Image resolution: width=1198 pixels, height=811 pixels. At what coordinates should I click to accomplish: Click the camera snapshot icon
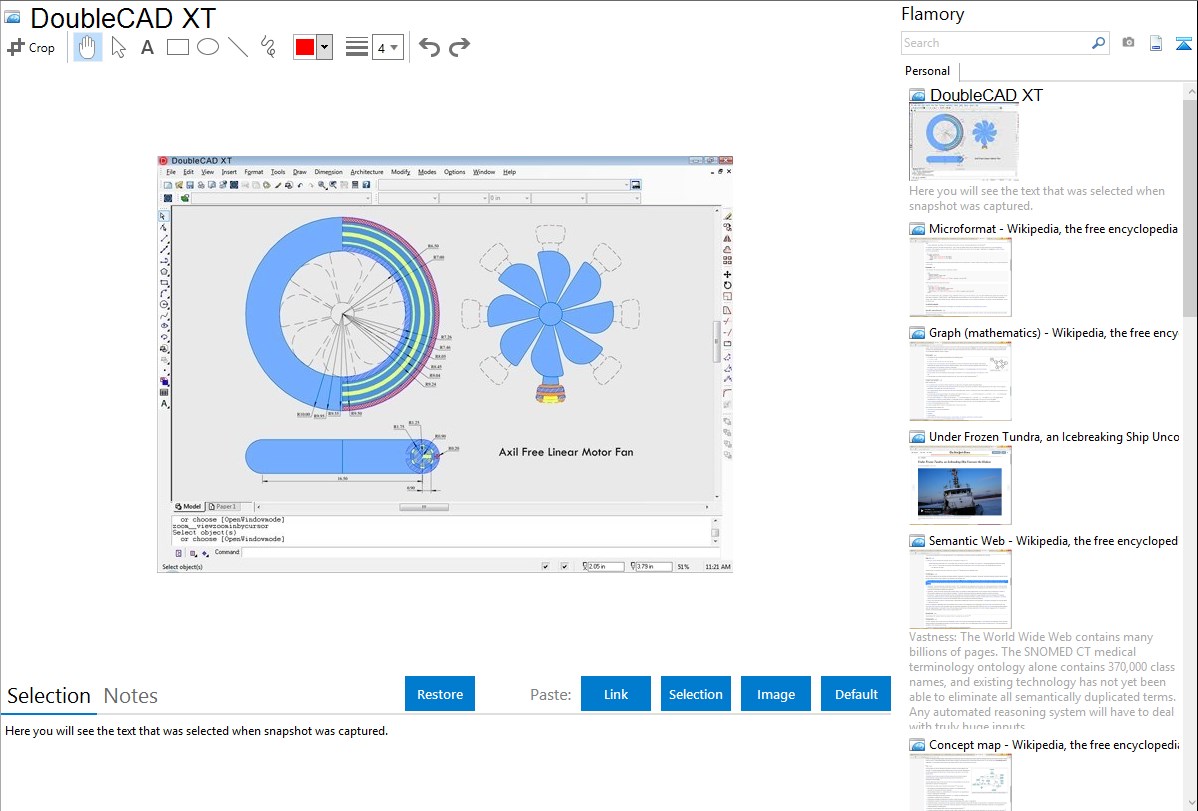point(1128,43)
